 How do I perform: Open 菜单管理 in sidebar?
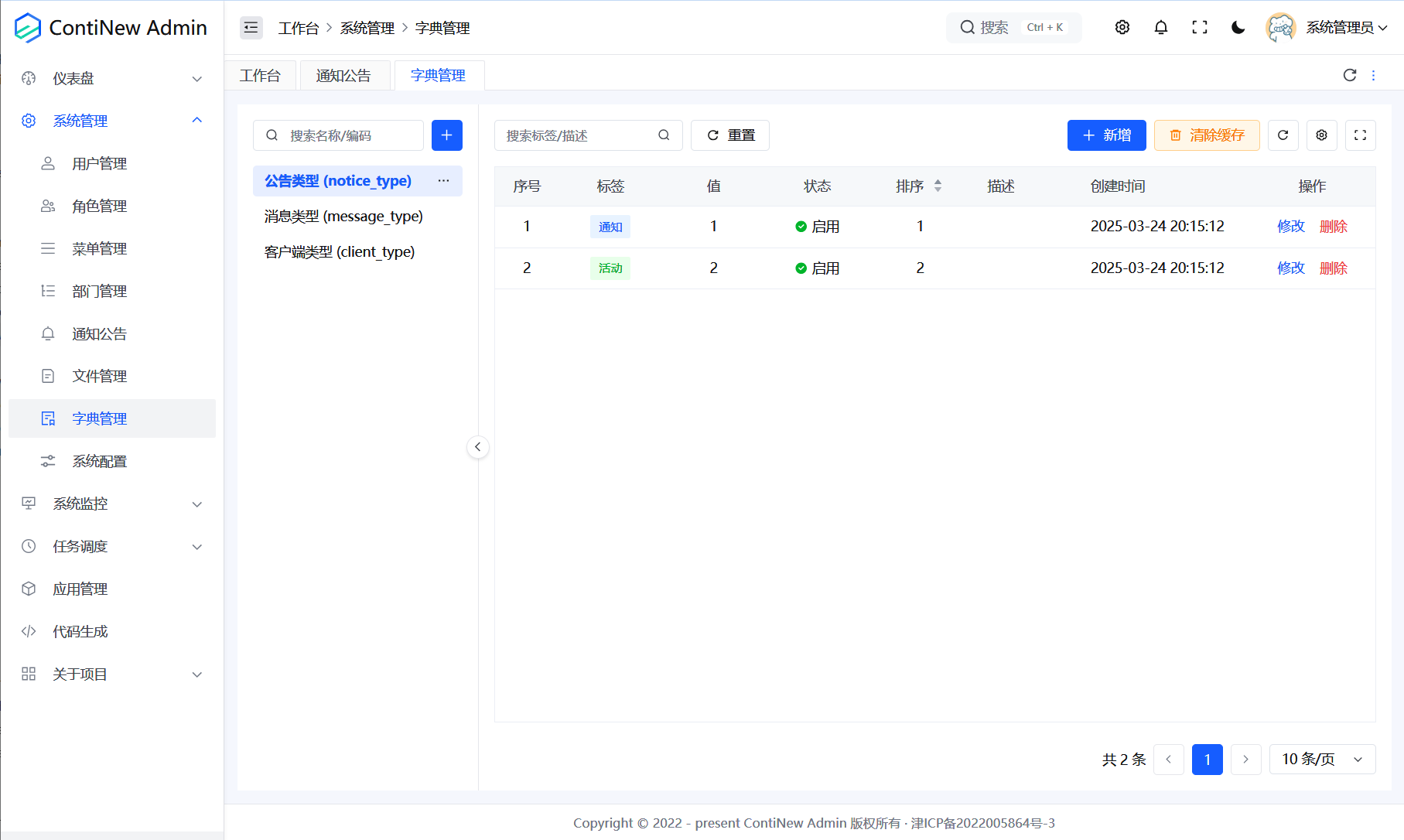tap(112, 248)
